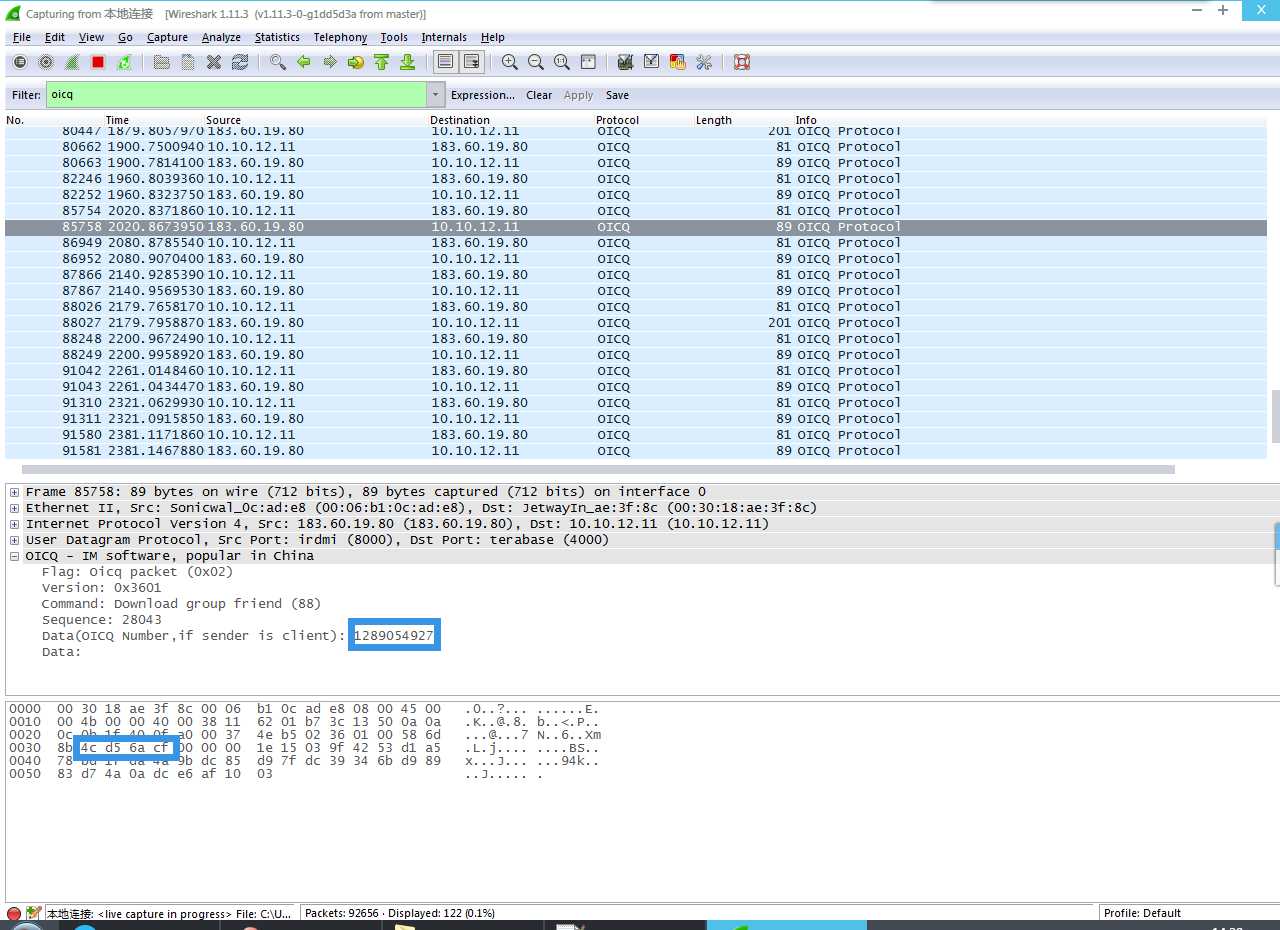This screenshot has height=930, width=1280.
Task: Reload this capture file icon
Action: (240, 62)
